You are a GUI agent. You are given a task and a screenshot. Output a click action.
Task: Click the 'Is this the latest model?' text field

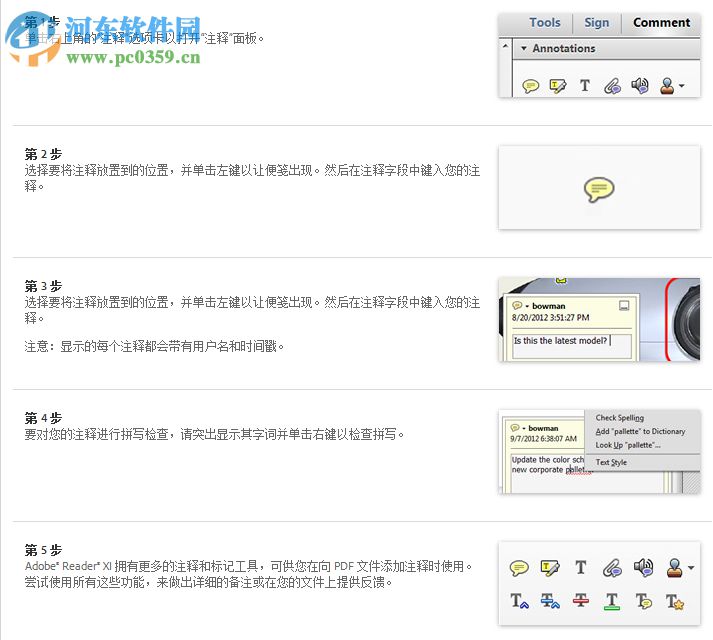pos(572,346)
